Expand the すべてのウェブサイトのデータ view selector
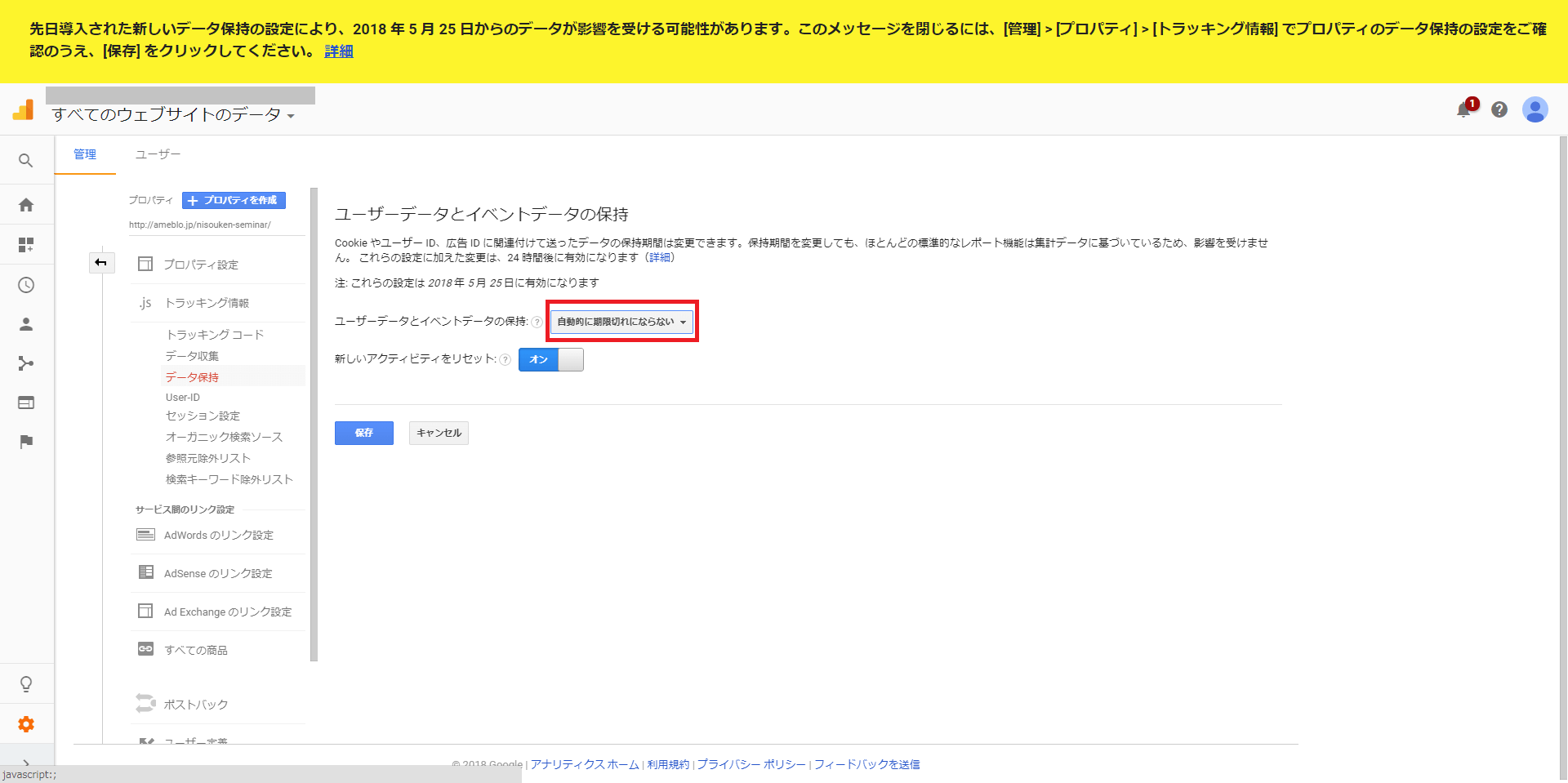Image resolution: width=1568 pixels, height=783 pixels. [x=173, y=115]
